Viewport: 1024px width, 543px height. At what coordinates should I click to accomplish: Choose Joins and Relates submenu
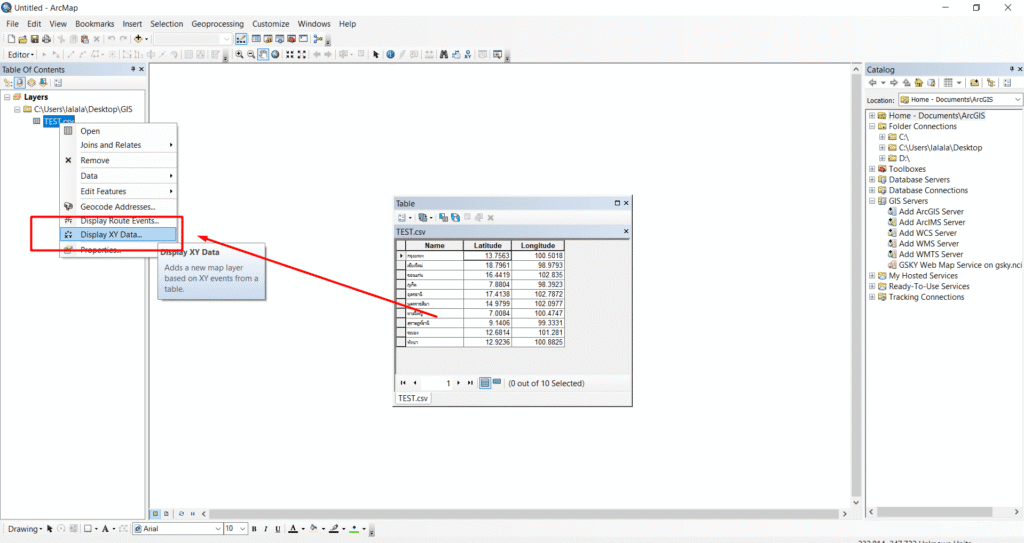(118, 145)
